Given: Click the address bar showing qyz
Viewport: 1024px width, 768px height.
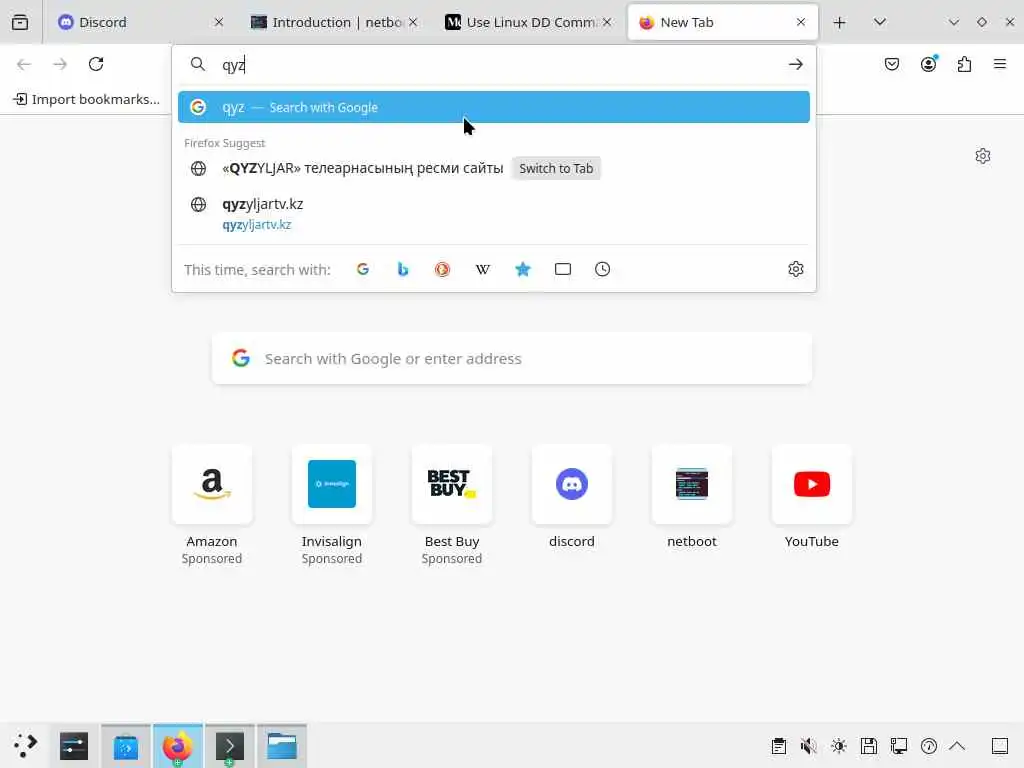Looking at the screenshot, I should (496, 65).
